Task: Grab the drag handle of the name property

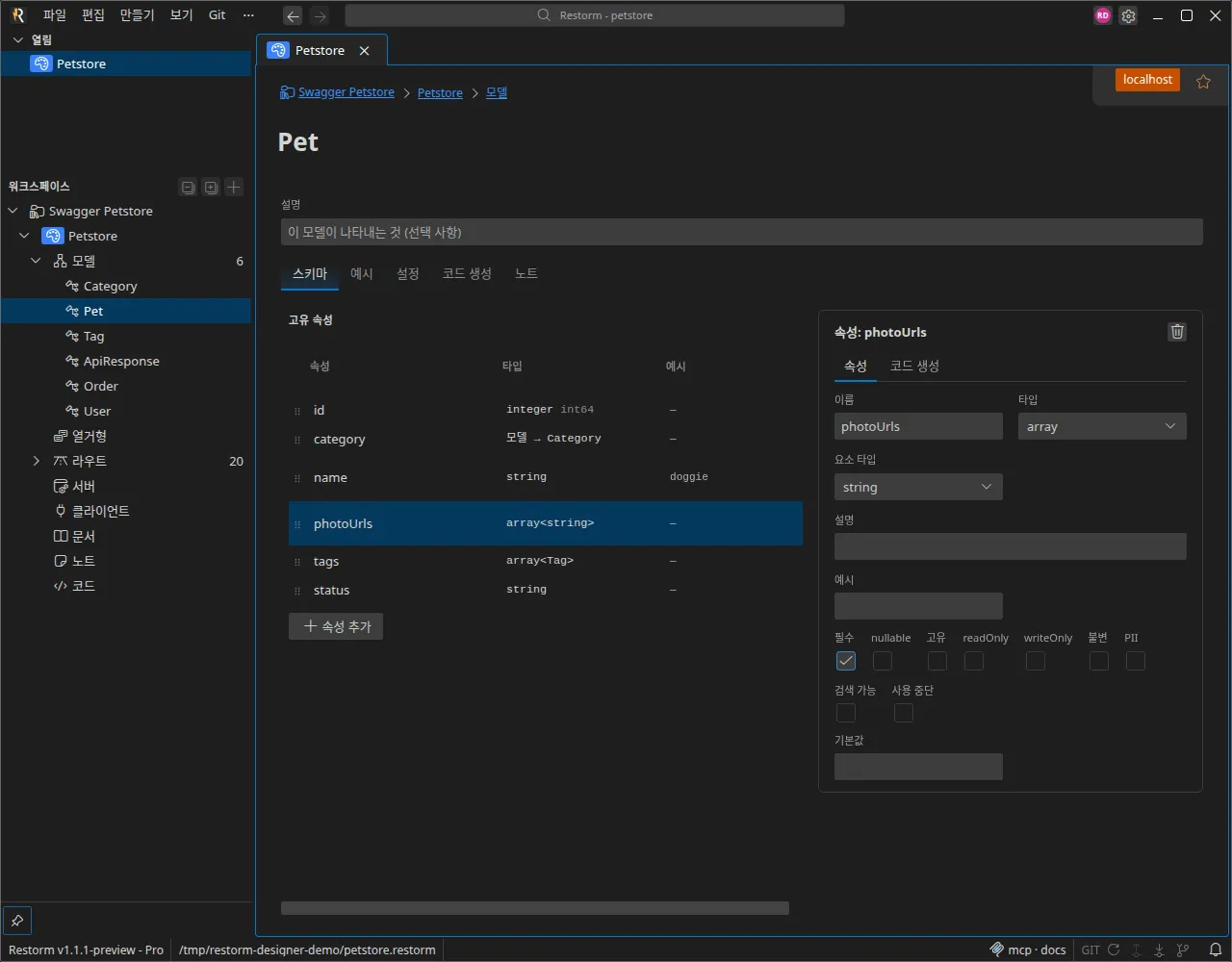Action: coord(297,478)
